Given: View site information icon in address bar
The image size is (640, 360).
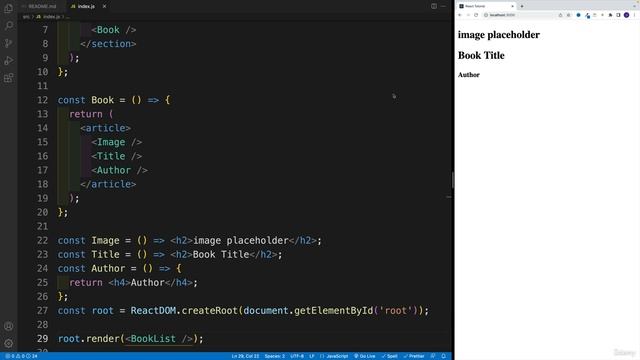Looking at the screenshot, I should 486,15.
